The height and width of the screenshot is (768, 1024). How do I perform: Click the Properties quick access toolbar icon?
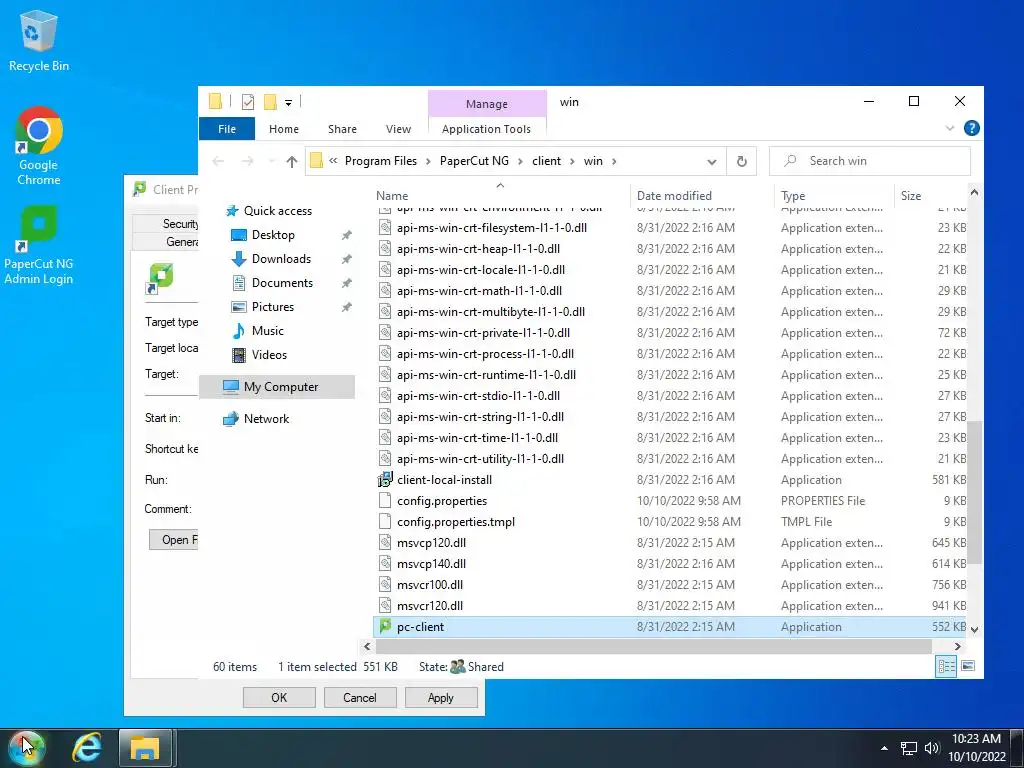248,102
